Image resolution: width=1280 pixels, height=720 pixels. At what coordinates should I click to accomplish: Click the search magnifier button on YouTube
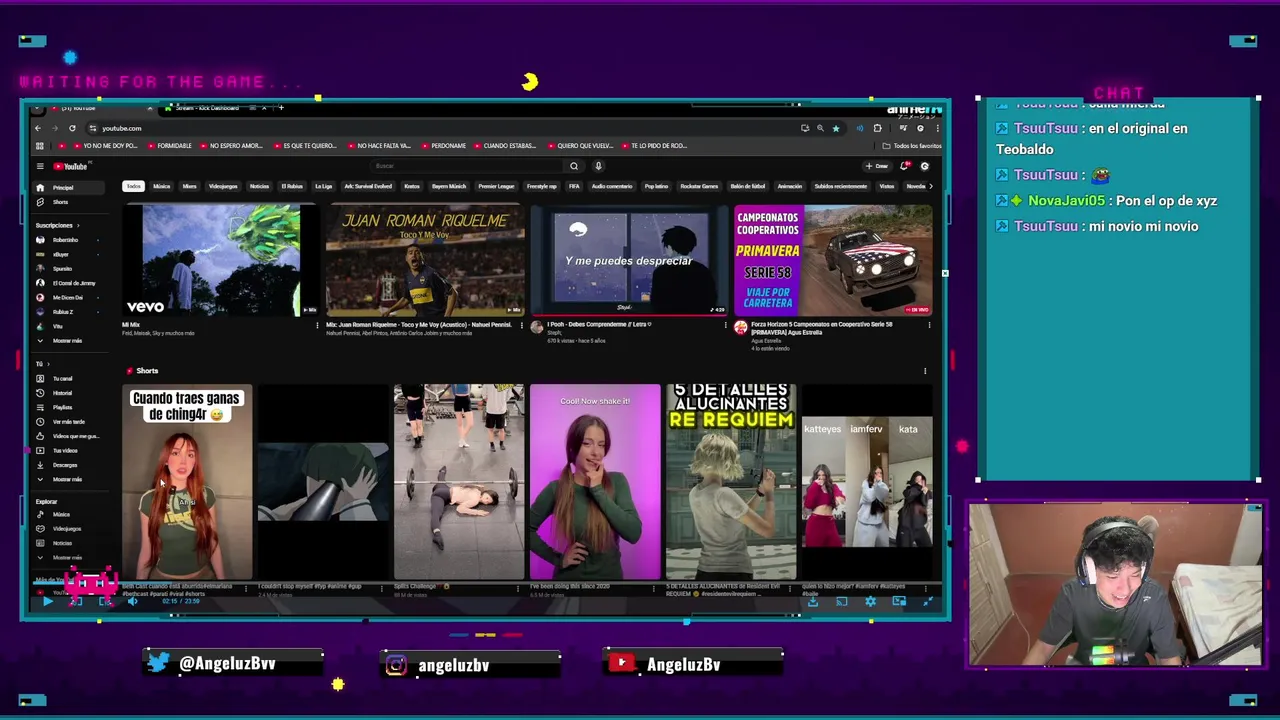(574, 166)
